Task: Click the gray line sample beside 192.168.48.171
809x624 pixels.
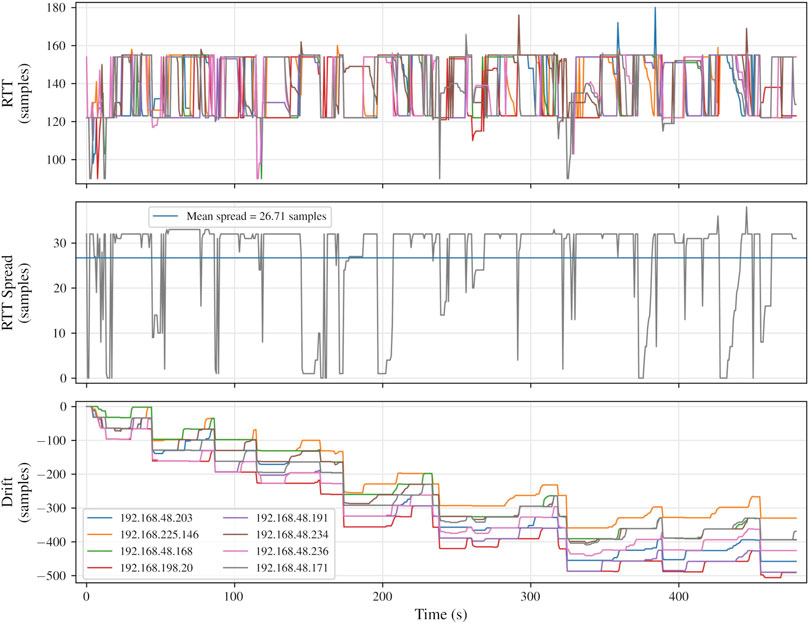Action: [x=236, y=568]
